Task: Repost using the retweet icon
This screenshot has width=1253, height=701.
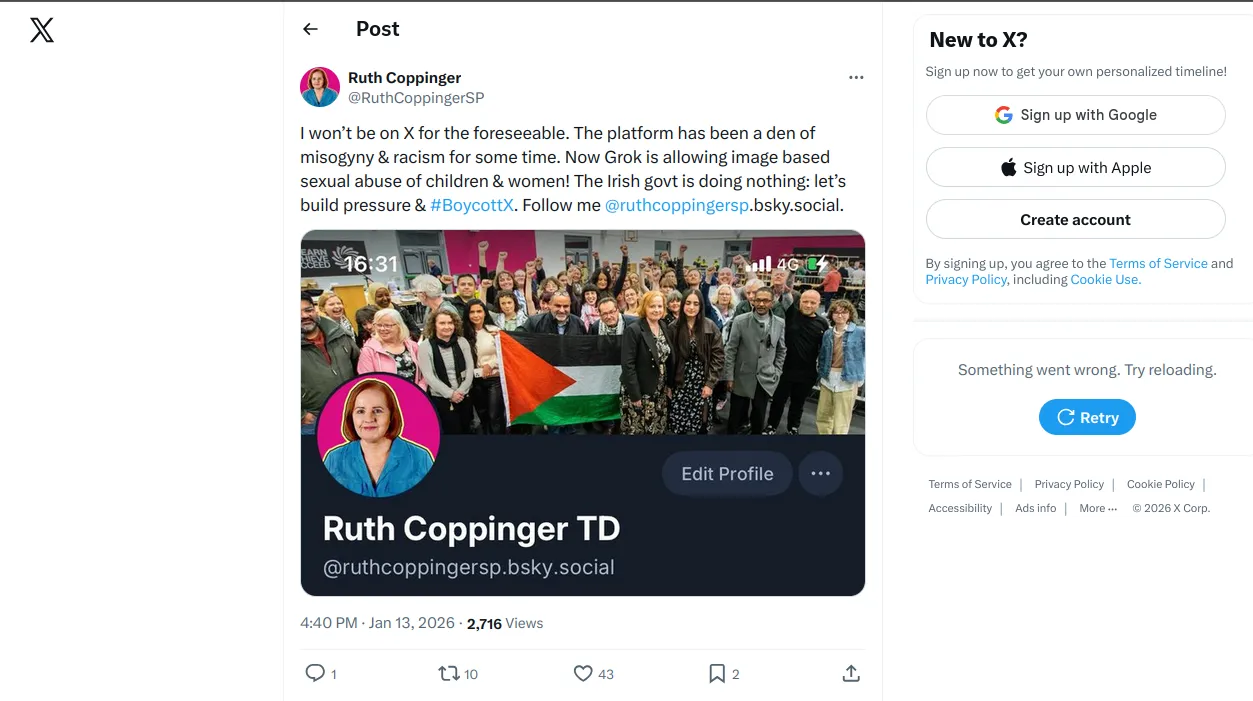Action: tap(450, 673)
